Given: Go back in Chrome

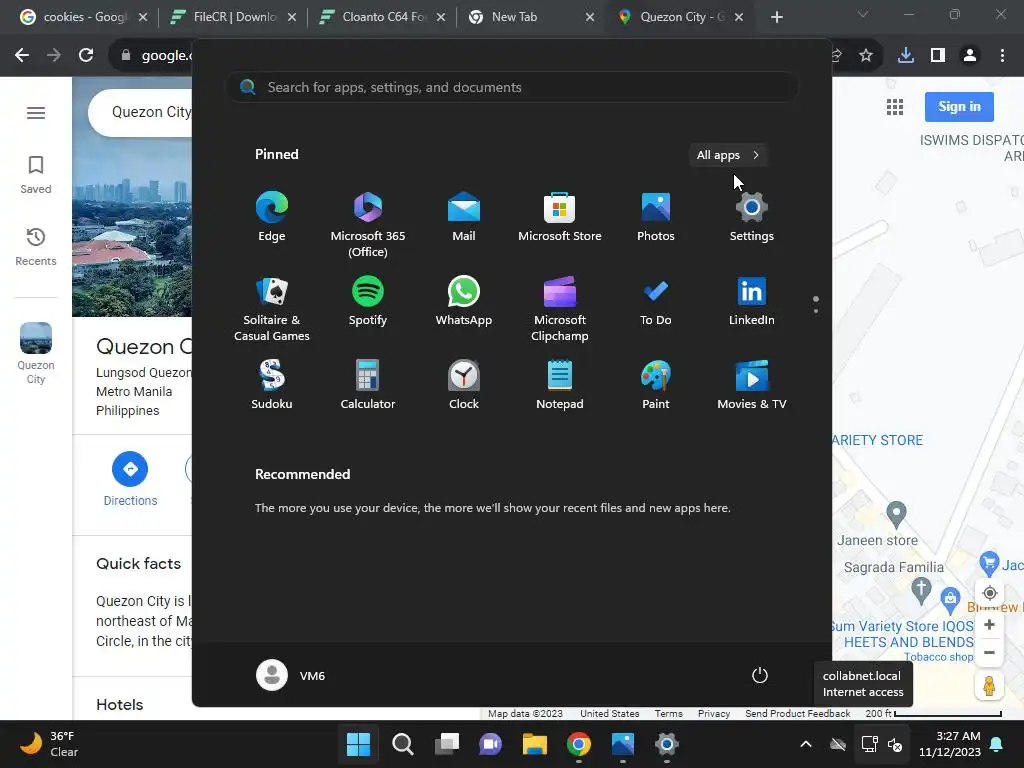Looking at the screenshot, I should pyautogui.click(x=22, y=56).
